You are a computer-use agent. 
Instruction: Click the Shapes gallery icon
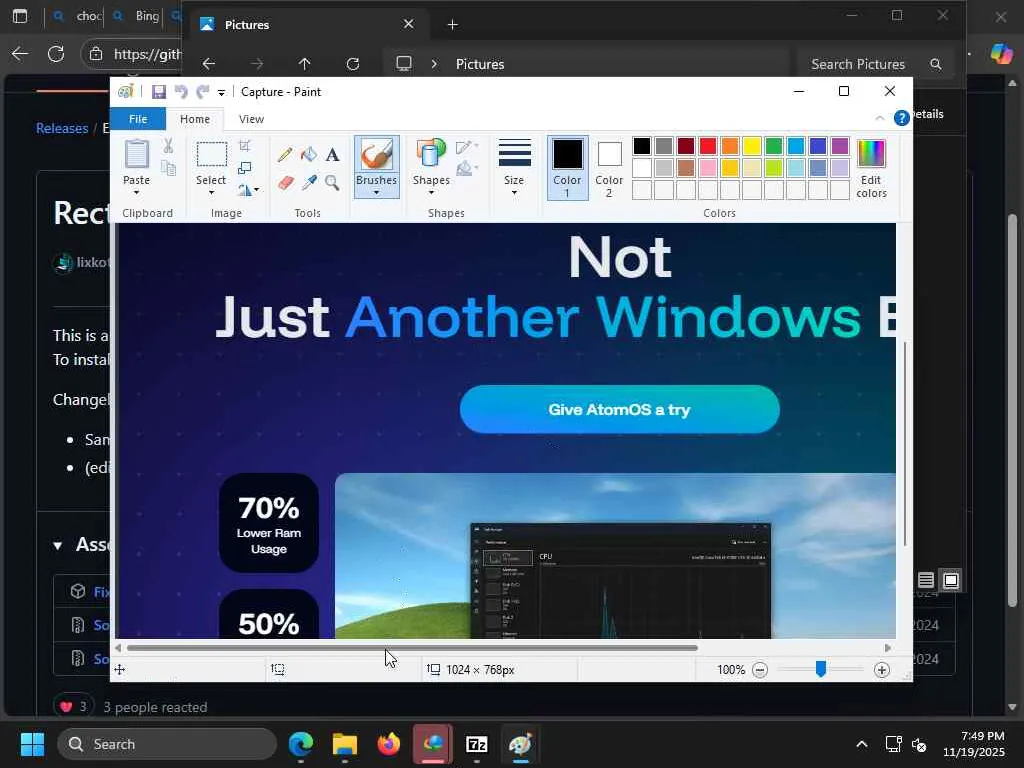tap(430, 154)
